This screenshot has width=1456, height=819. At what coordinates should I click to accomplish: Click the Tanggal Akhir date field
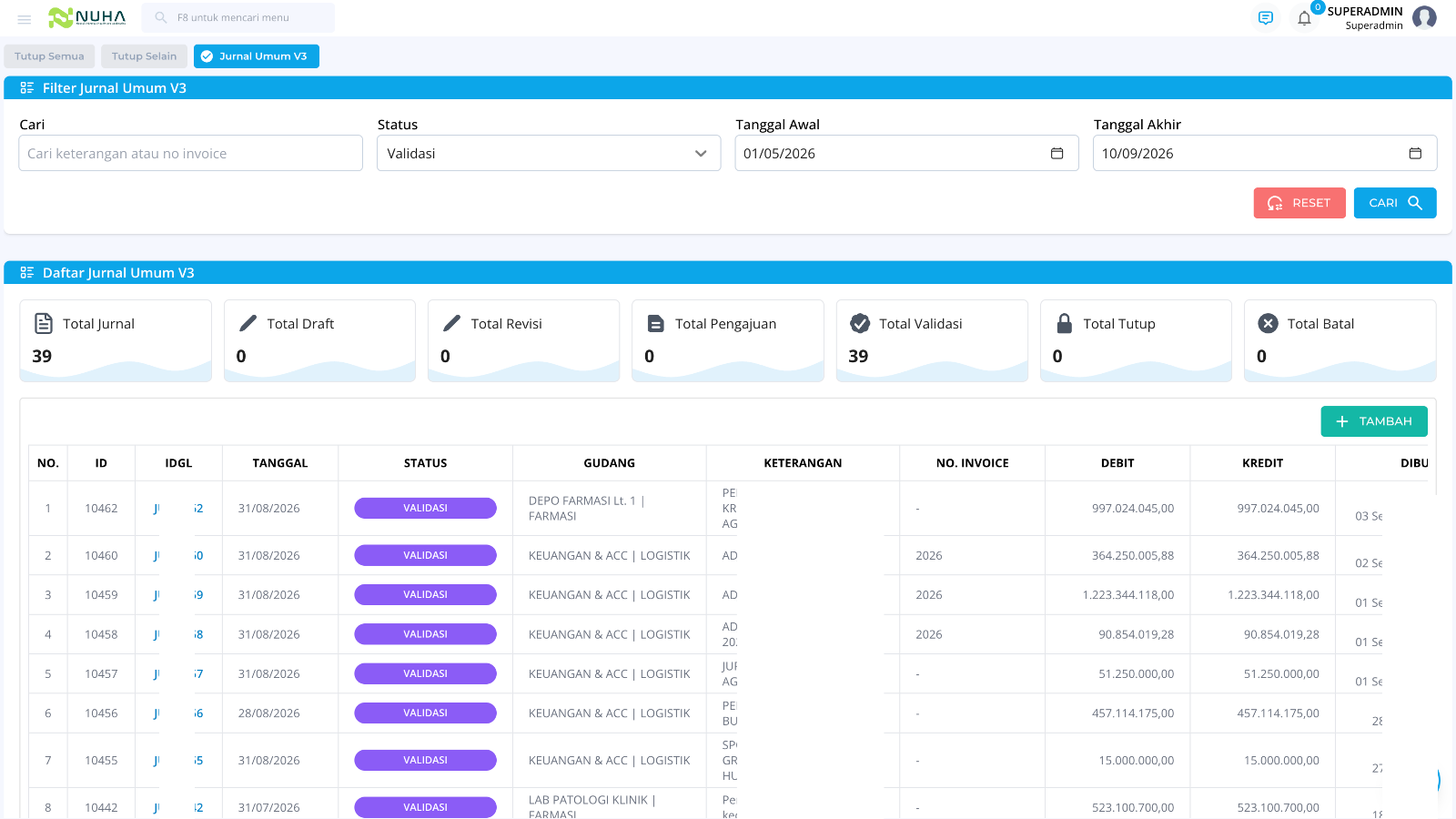[x=1265, y=154]
